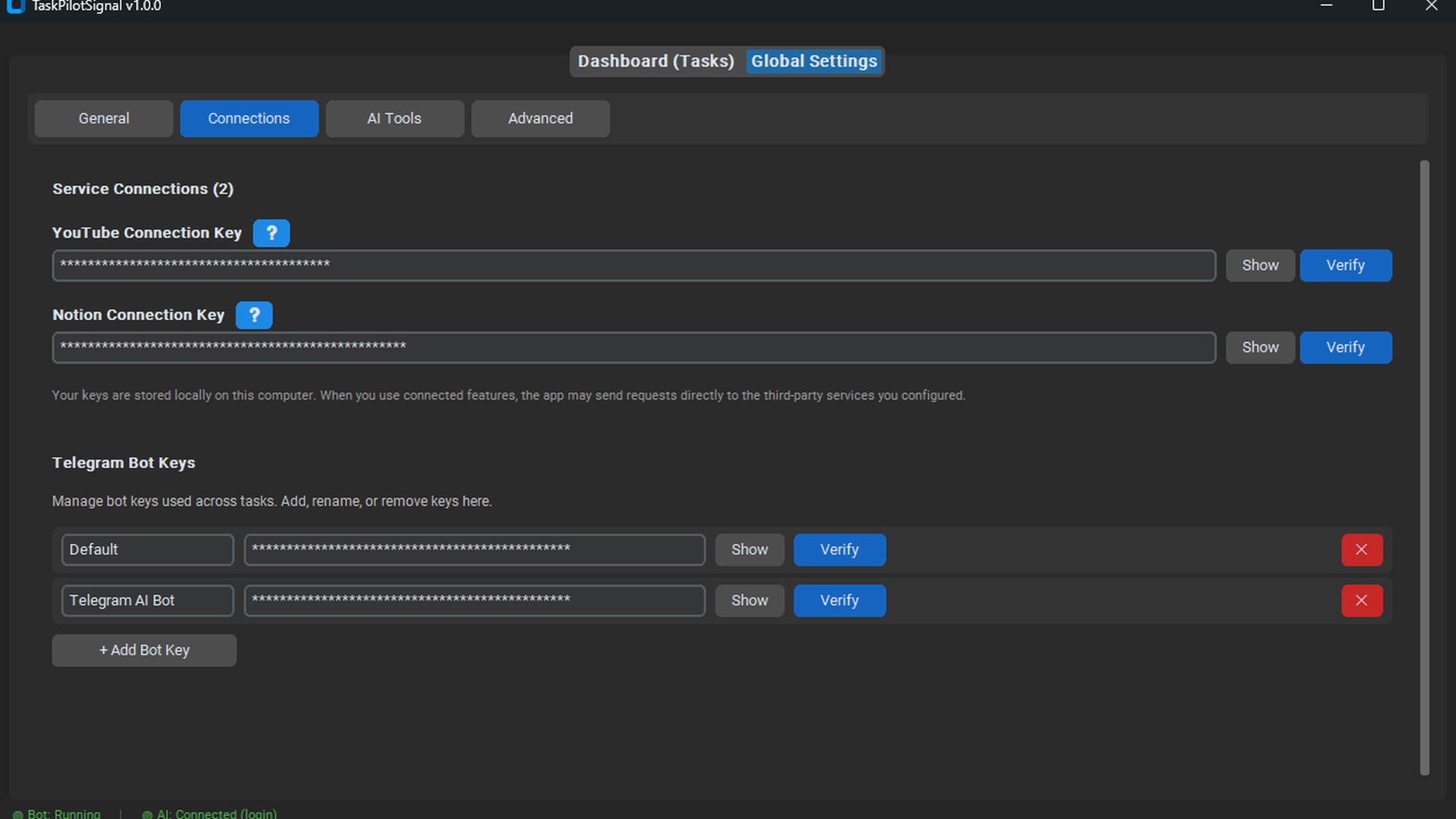Screen dimensions: 1456x819
Task: Click the Notion Connection Key help icon
Action: pyautogui.click(x=254, y=315)
